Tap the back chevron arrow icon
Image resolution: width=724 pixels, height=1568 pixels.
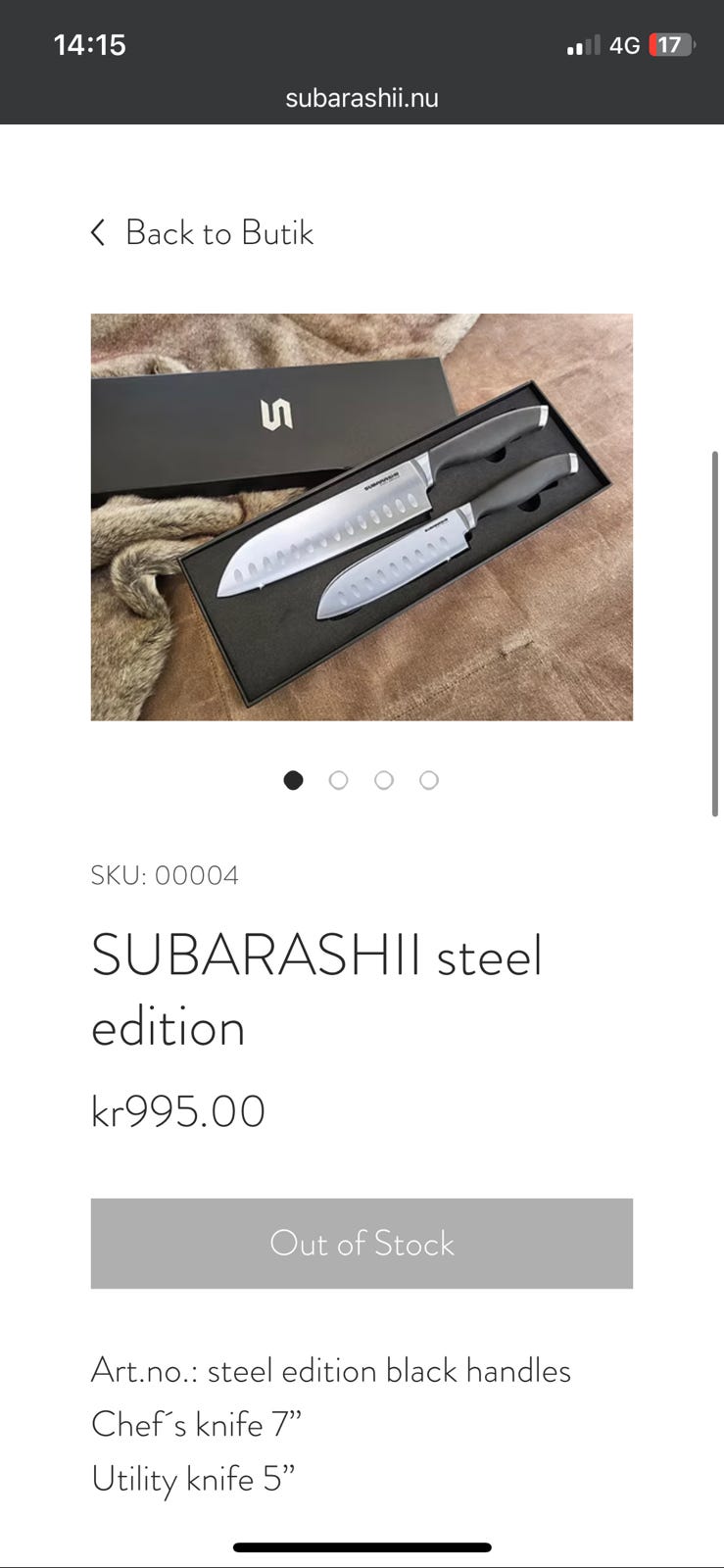point(97,232)
